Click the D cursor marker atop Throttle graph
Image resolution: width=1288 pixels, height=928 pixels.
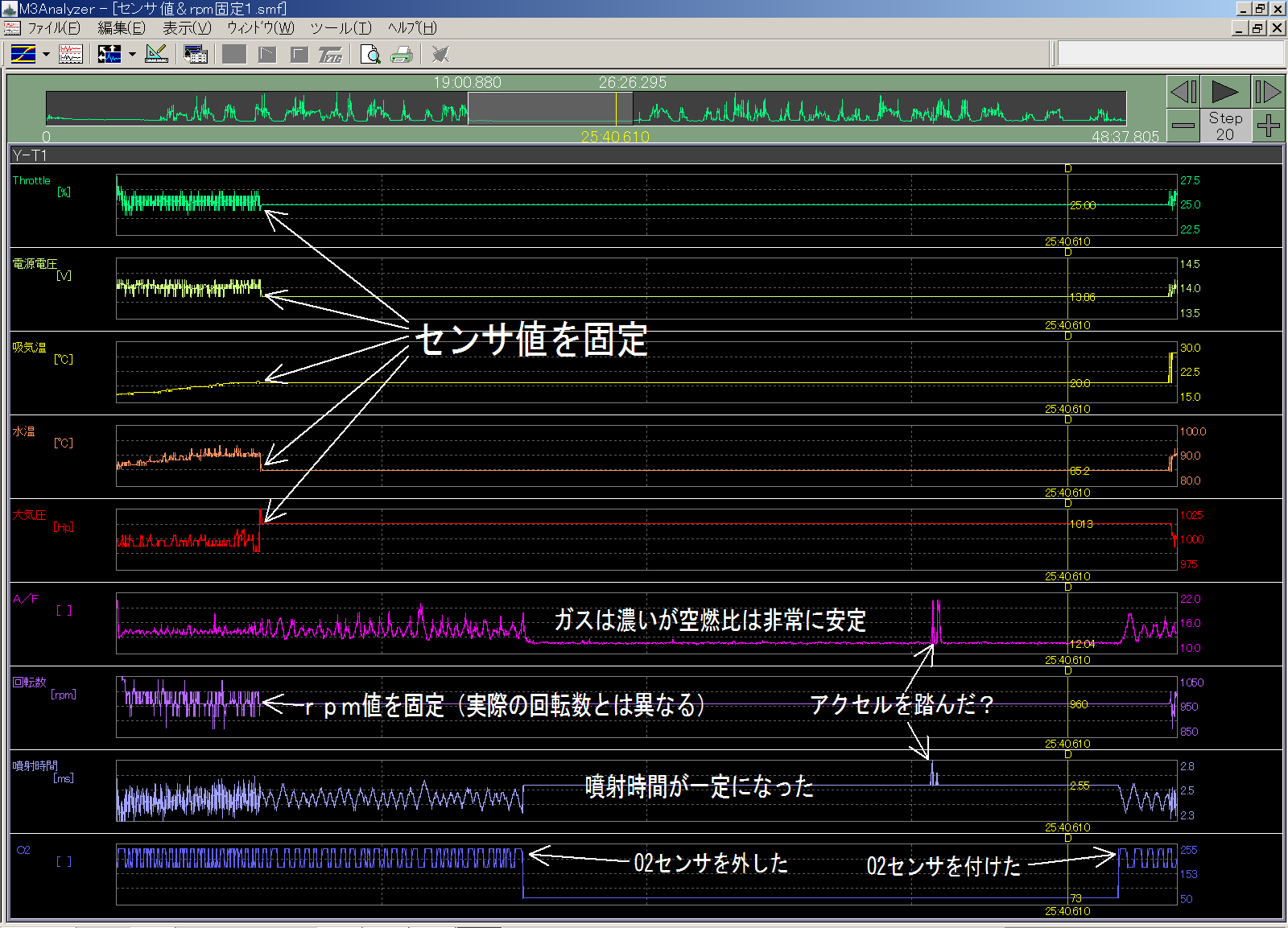coord(1068,169)
